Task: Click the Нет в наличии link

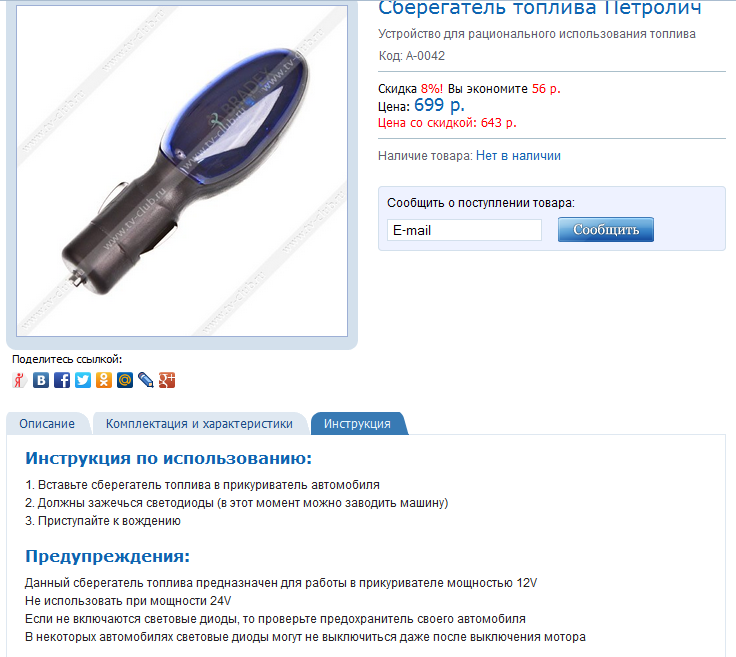Action: 518,156
